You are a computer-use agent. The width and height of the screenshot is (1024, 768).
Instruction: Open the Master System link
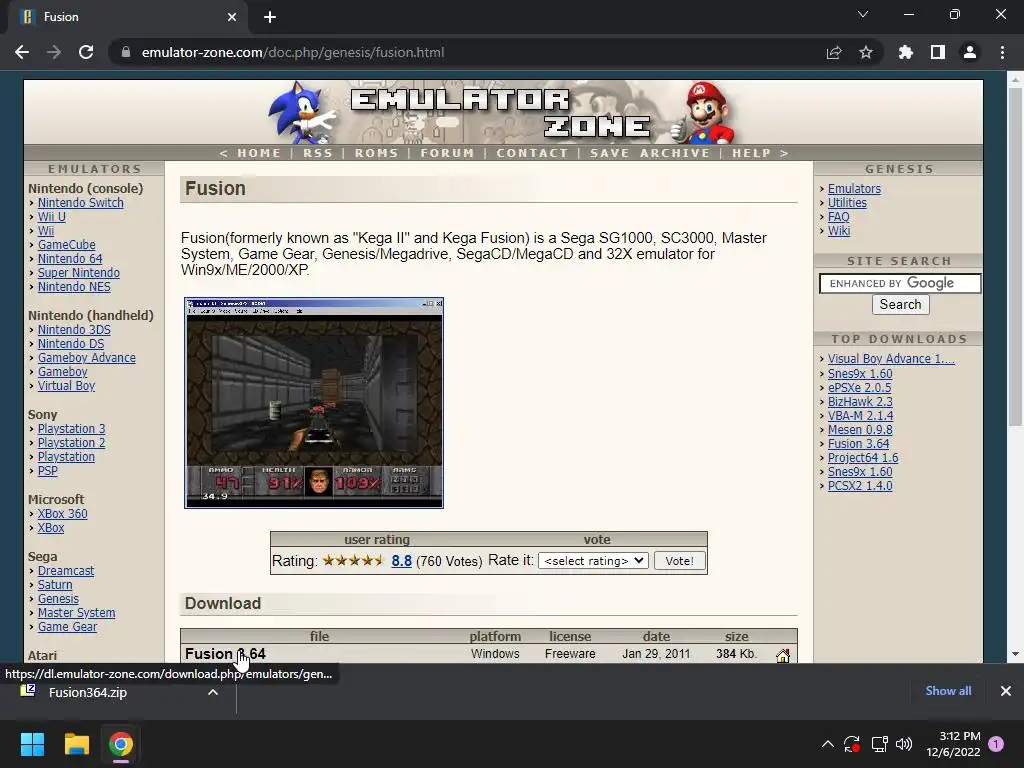(76, 613)
